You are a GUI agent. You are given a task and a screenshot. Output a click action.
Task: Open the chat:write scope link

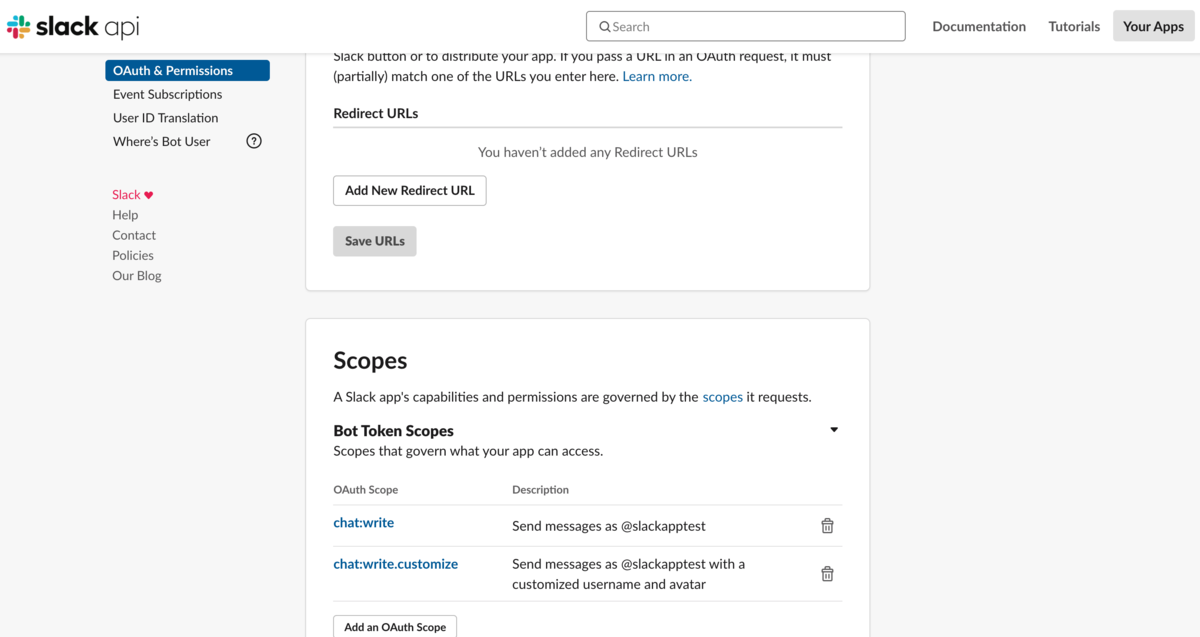click(x=364, y=522)
